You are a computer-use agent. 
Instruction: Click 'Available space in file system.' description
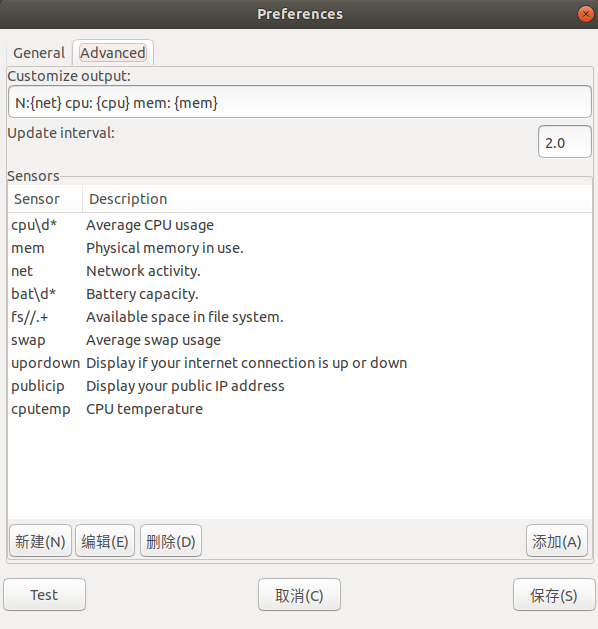coord(185,317)
